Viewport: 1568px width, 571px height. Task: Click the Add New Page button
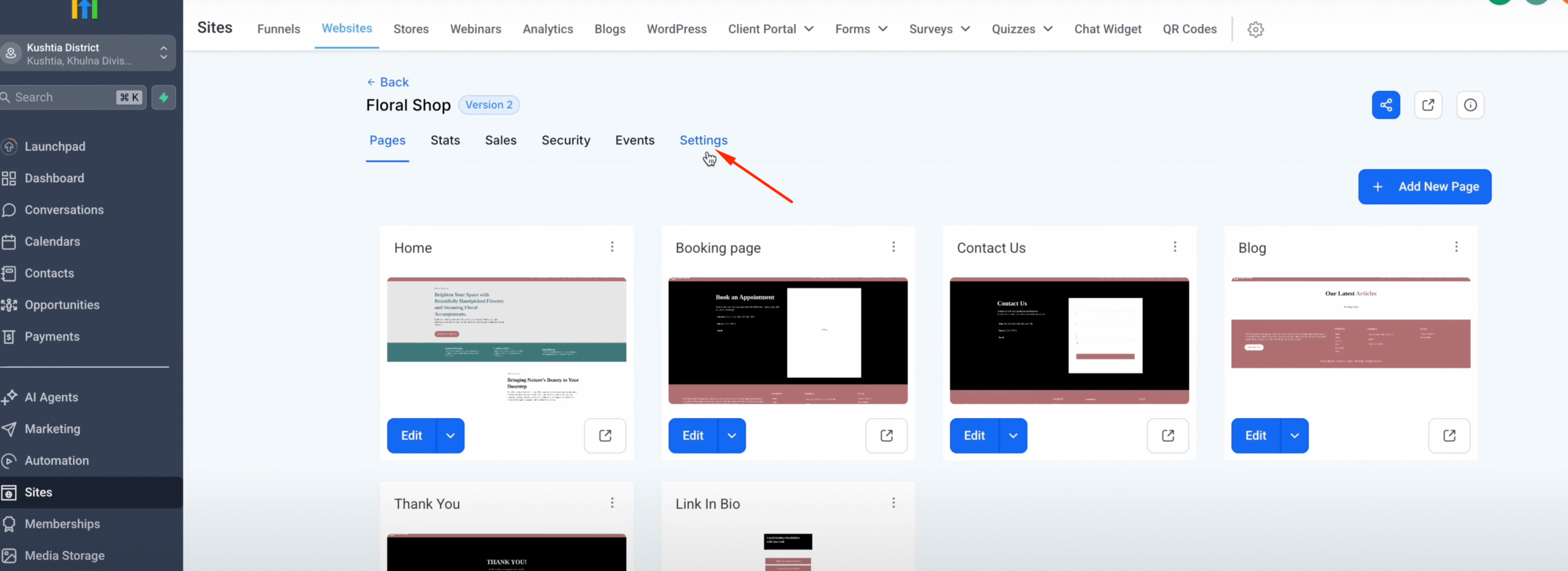click(1424, 187)
